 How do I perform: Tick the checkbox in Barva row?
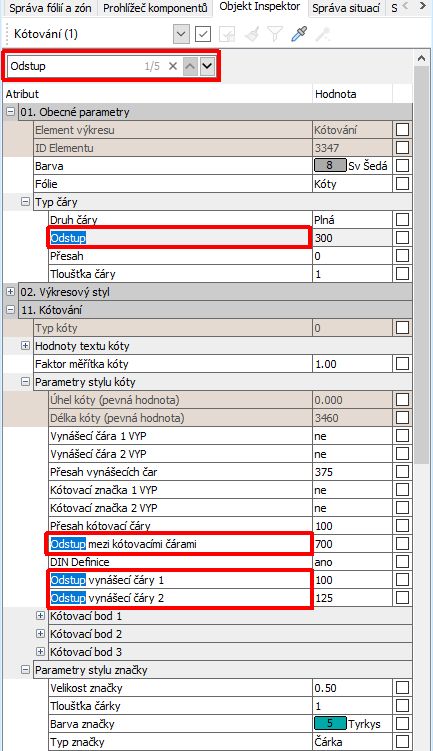[x=402, y=166]
